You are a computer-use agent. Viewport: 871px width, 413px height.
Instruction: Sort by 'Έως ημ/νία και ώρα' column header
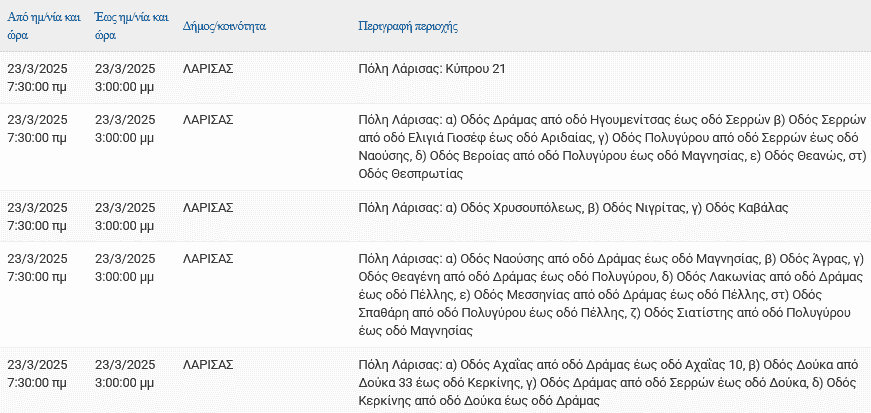(132, 26)
